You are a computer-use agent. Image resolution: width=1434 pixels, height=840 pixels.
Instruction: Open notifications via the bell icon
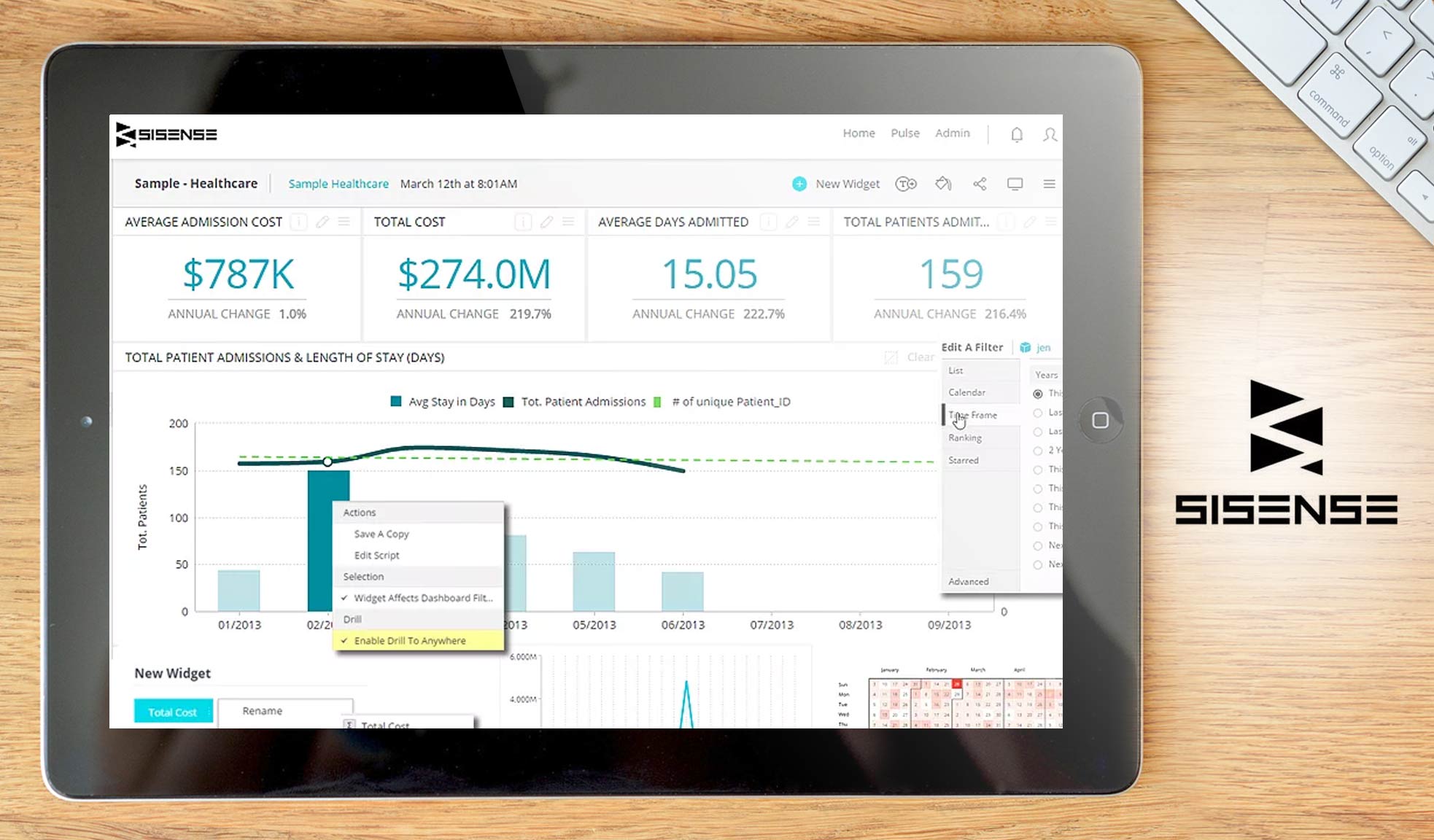(x=1017, y=134)
